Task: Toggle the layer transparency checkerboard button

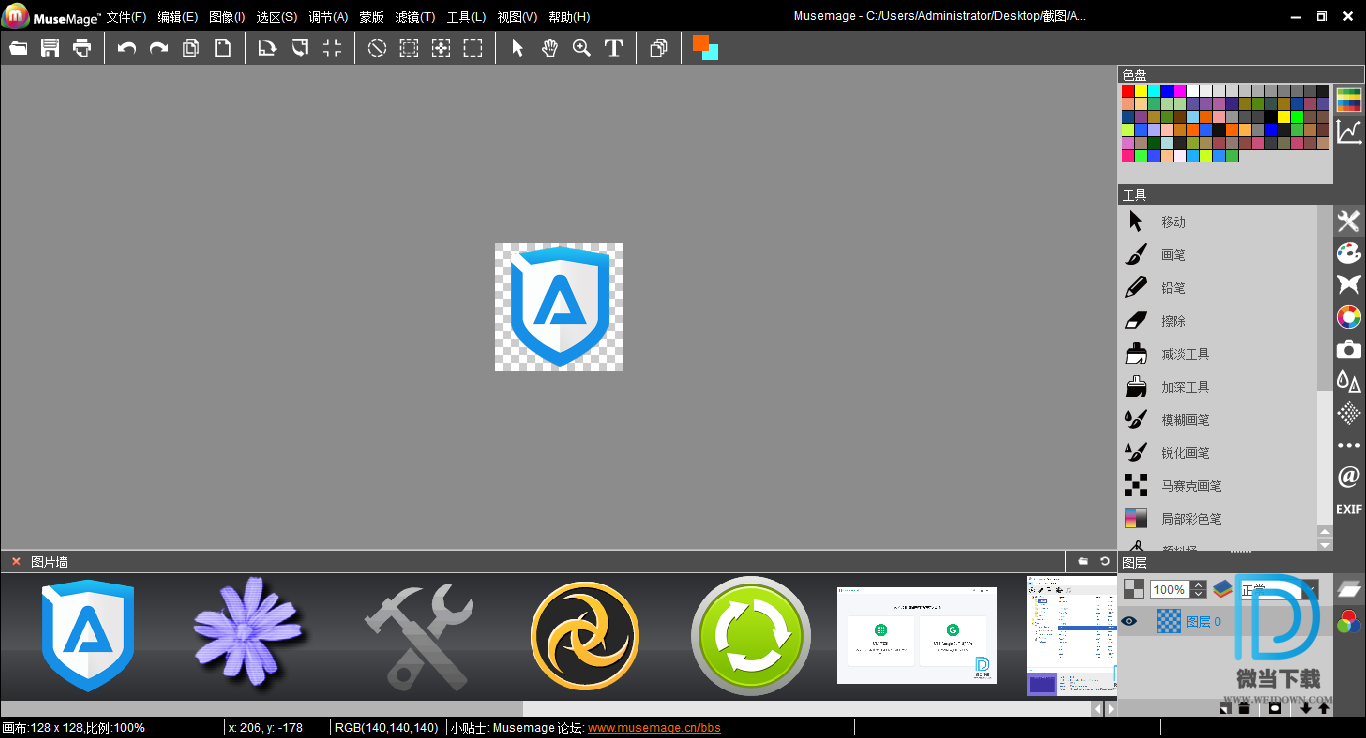Action: coord(1134,589)
